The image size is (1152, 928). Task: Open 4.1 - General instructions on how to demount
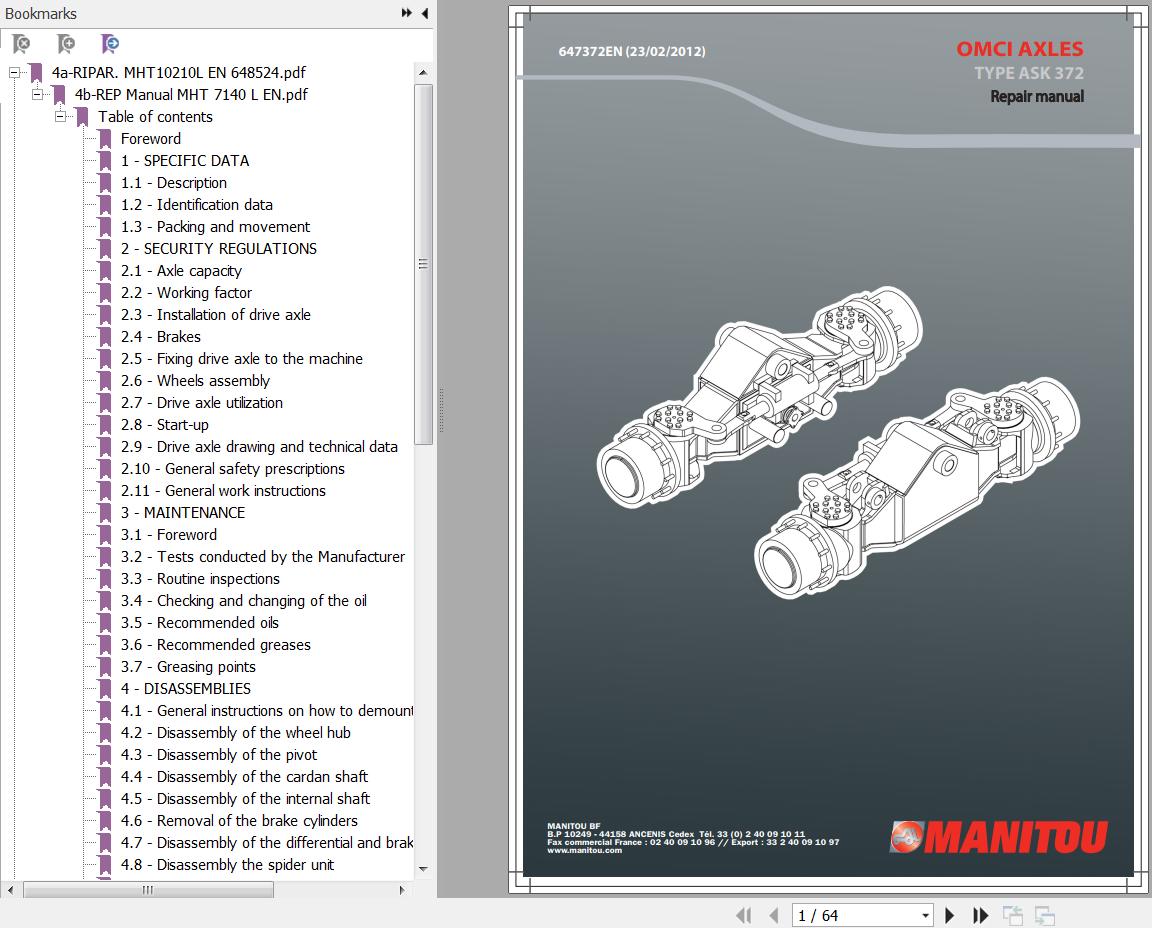pyautogui.click(x=267, y=712)
